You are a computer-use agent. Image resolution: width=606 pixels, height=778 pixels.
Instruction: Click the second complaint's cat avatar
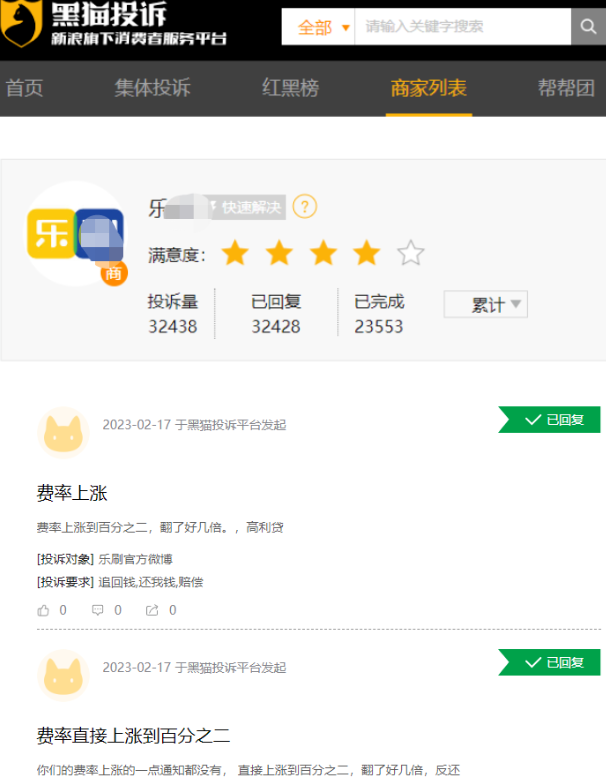pyautogui.click(x=63, y=675)
